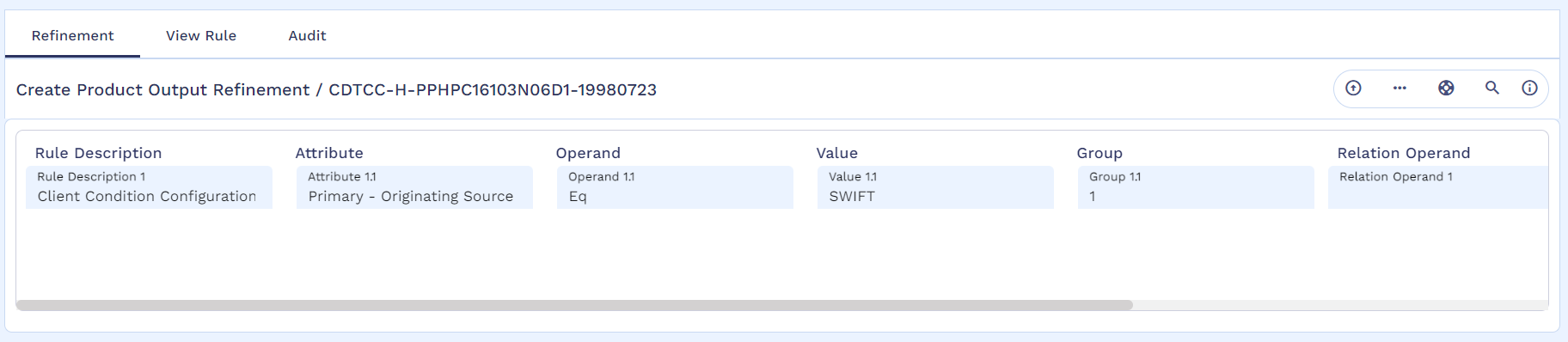Click the Attribute column header
Image resolution: width=1568 pixels, height=342 pixels.
[329, 153]
